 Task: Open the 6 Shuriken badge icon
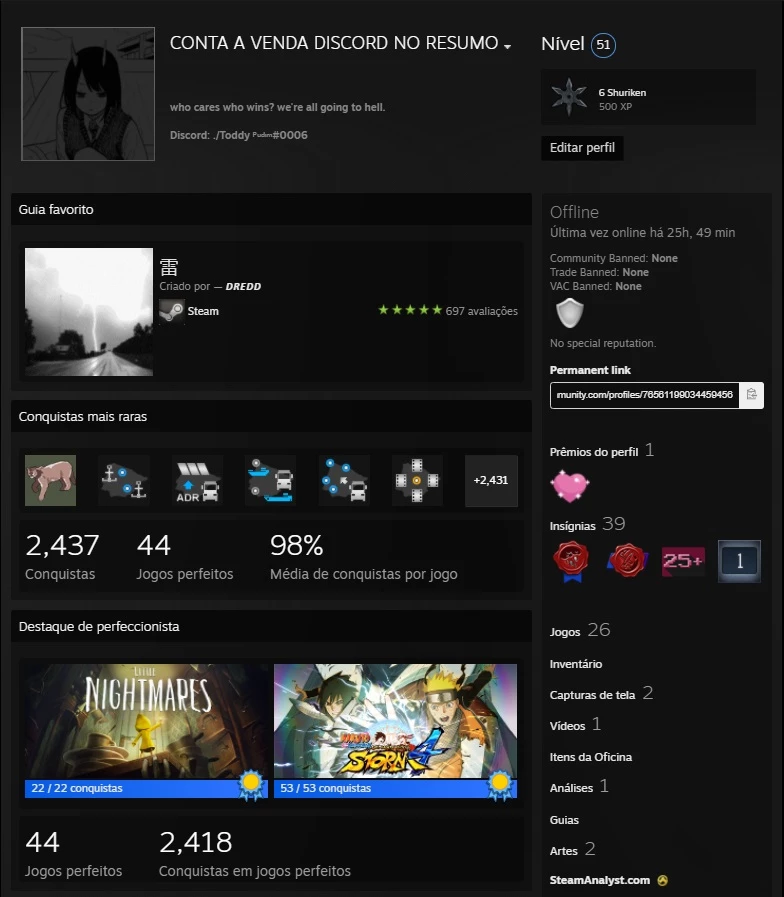point(568,97)
